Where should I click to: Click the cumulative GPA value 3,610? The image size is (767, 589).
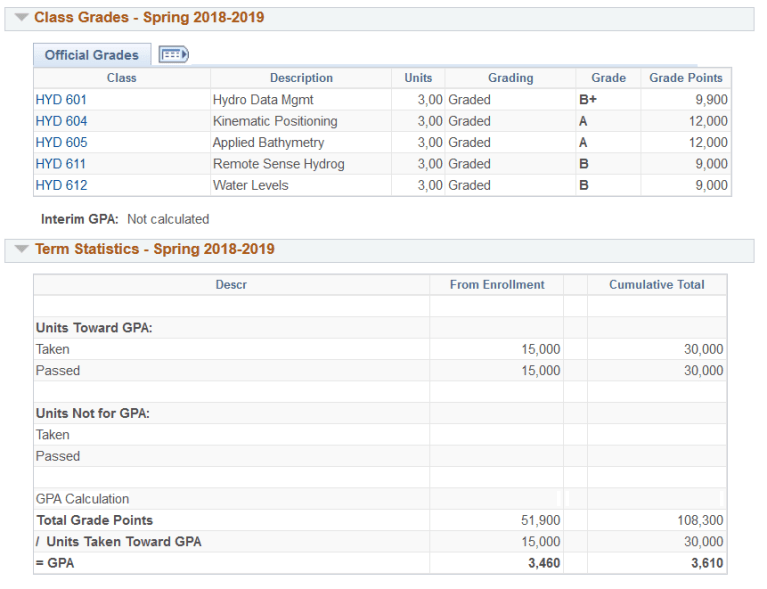pyautogui.click(x=705, y=563)
